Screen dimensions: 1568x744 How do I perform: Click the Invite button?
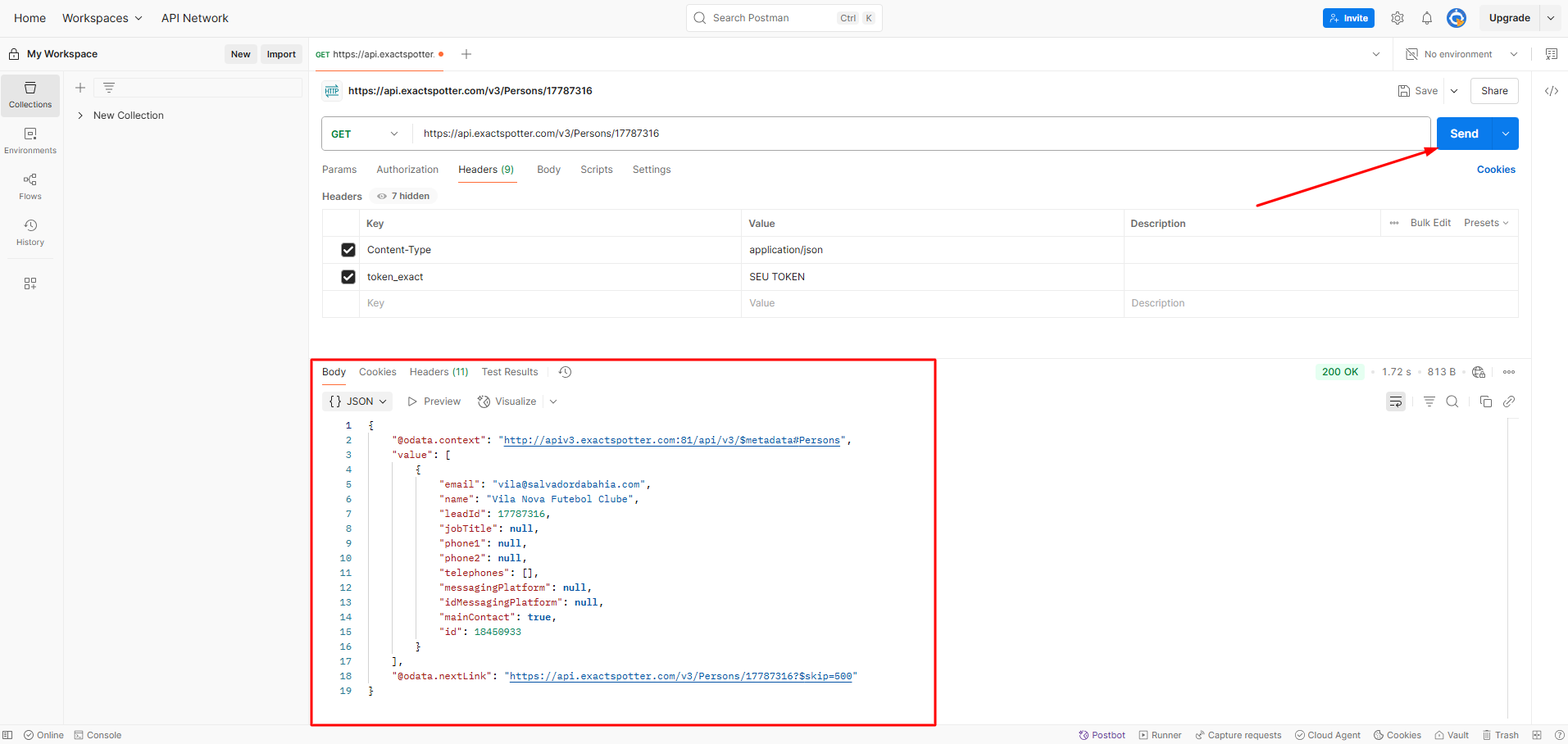1348,18
